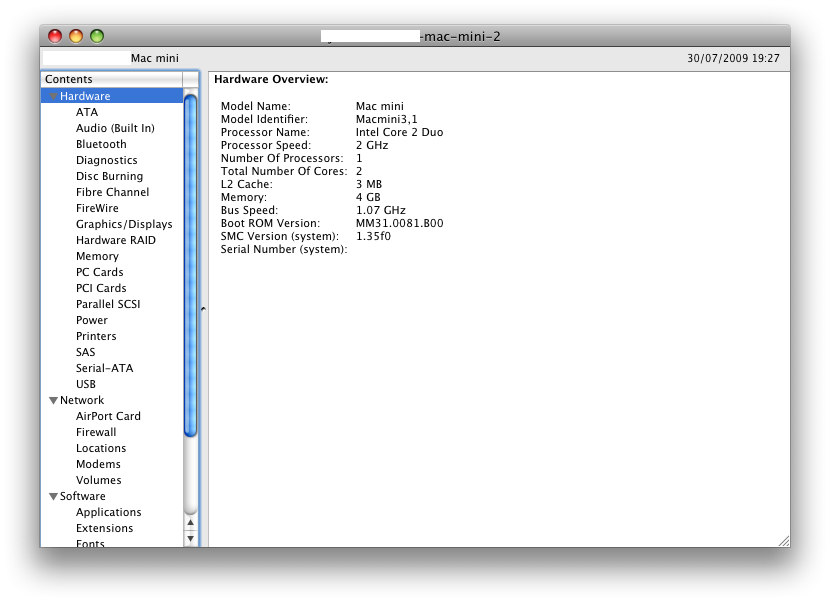
Task: Select Parallel SCSI entry
Action: pyautogui.click(x=108, y=304)
